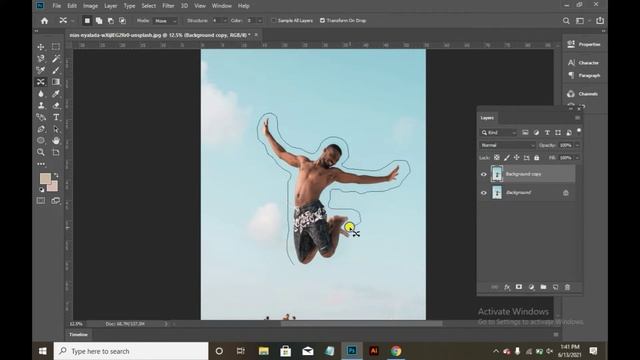Viewport: 640px width, 360px height.
Task: Select the Content-Aware Move tool
Action: click(41, 82)
